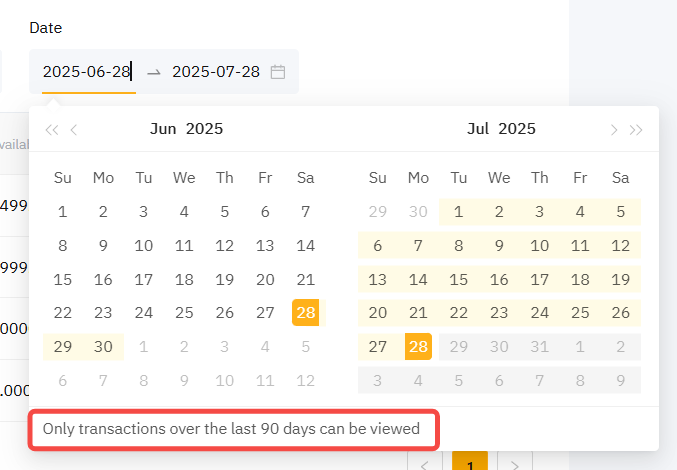Choose July 4 in the right calendar

click(580, 211)
